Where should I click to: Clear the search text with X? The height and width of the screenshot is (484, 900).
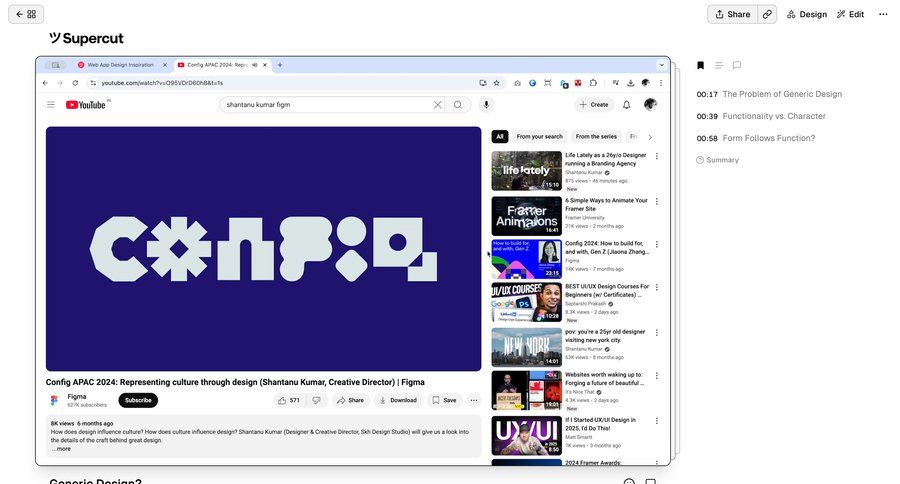coord(438,104)
